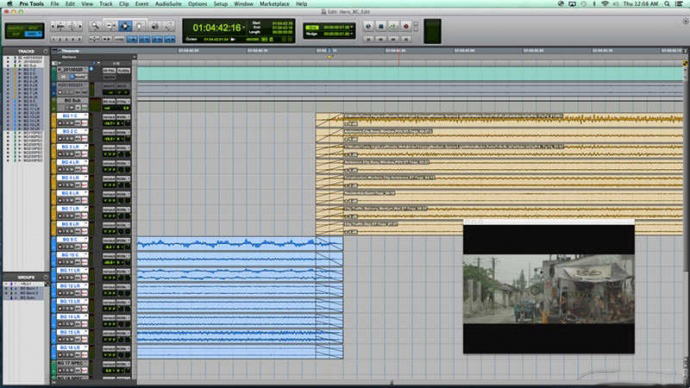Open main counter format dropdown

coord(245,27)
